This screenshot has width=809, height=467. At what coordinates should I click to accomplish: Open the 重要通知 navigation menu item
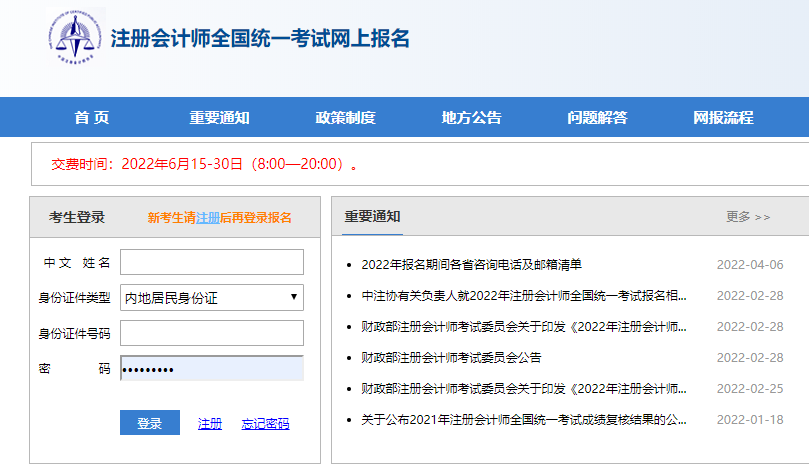click(x=219, y=118)
